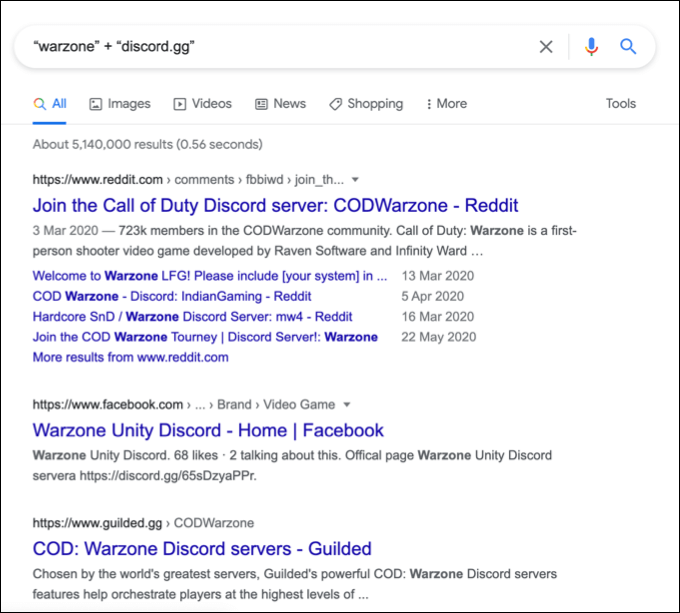Expand the reddit.com result options arrow
680x613 pixels.
[355, 180]
